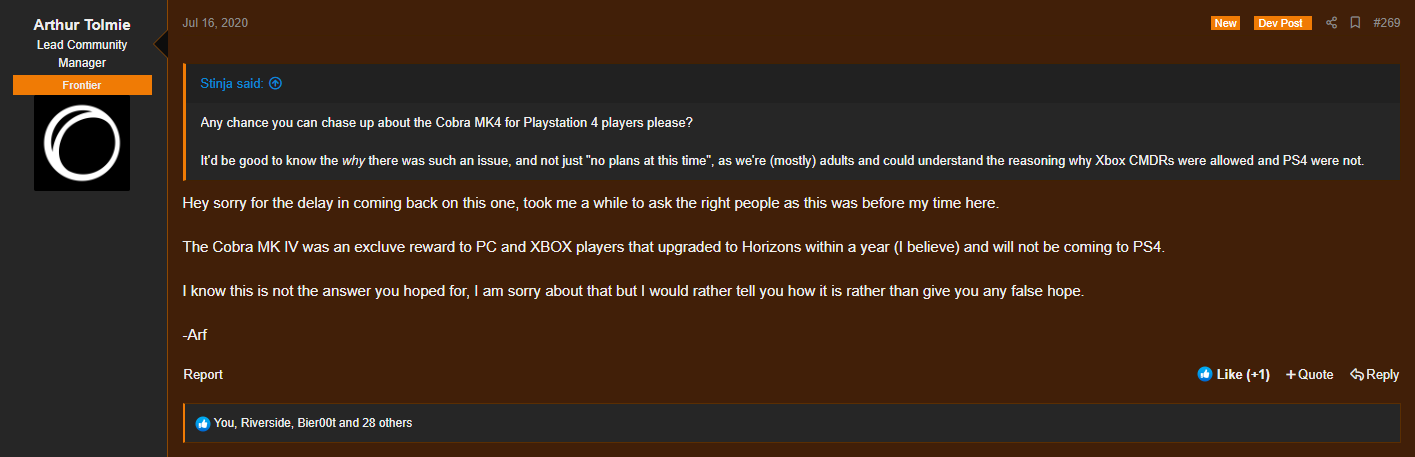
Task: Open Riverside's profile from the reactions bar
Action: (x=265, y=423)
